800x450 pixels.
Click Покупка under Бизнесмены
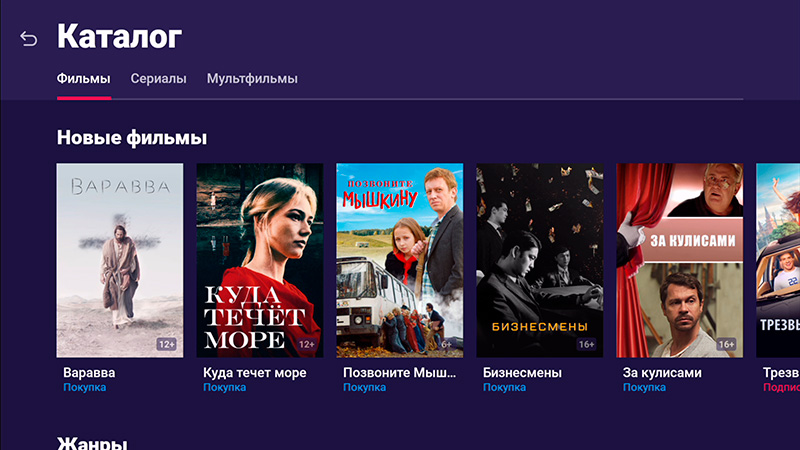[x=505, y=387]
